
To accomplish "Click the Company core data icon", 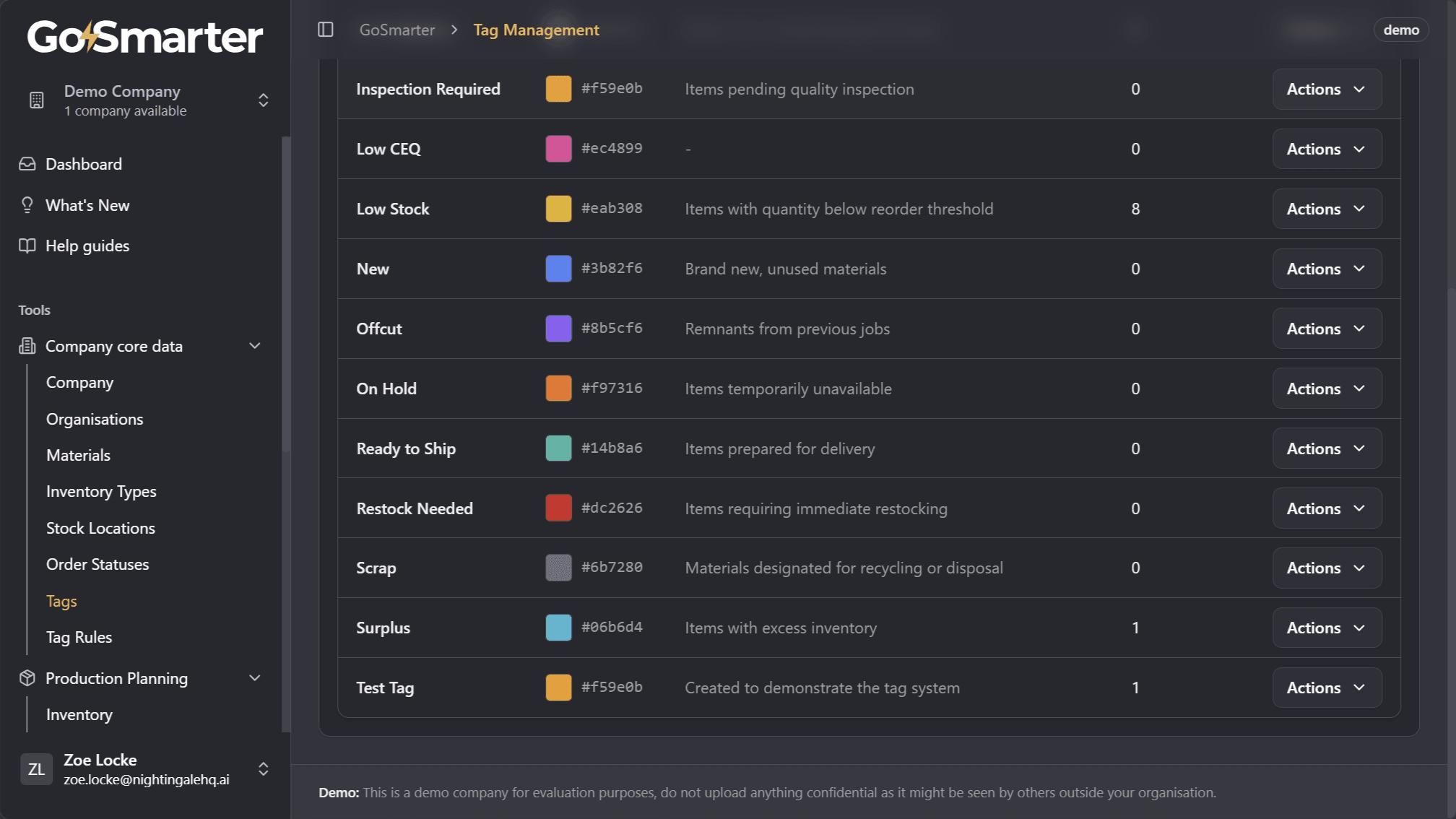I will point(26,346).
